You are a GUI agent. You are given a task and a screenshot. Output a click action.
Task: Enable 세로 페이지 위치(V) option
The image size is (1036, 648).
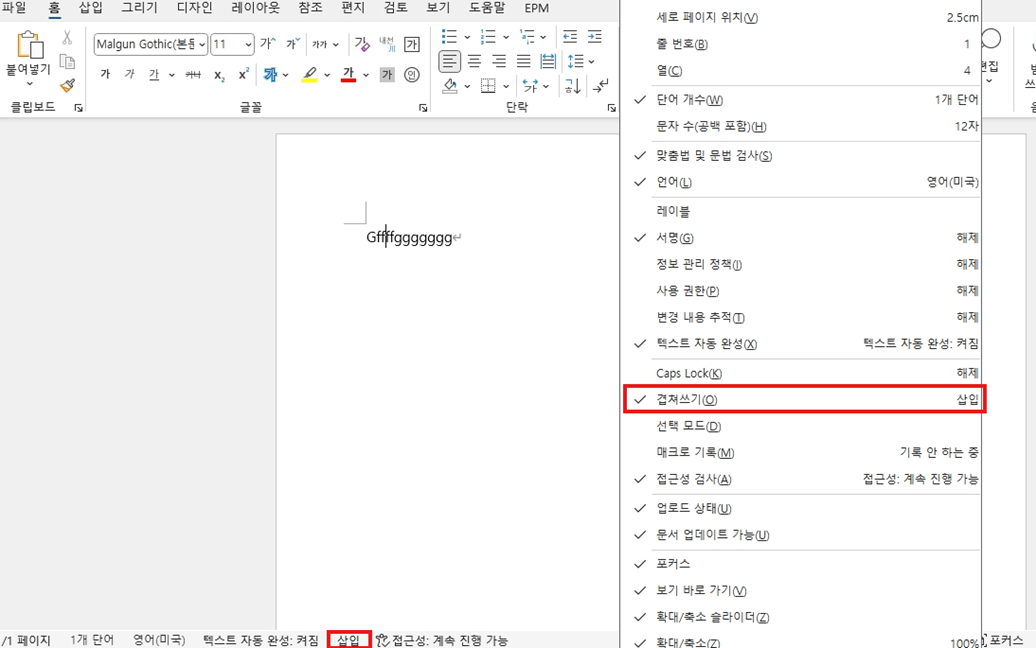click(x=802, y=18)
